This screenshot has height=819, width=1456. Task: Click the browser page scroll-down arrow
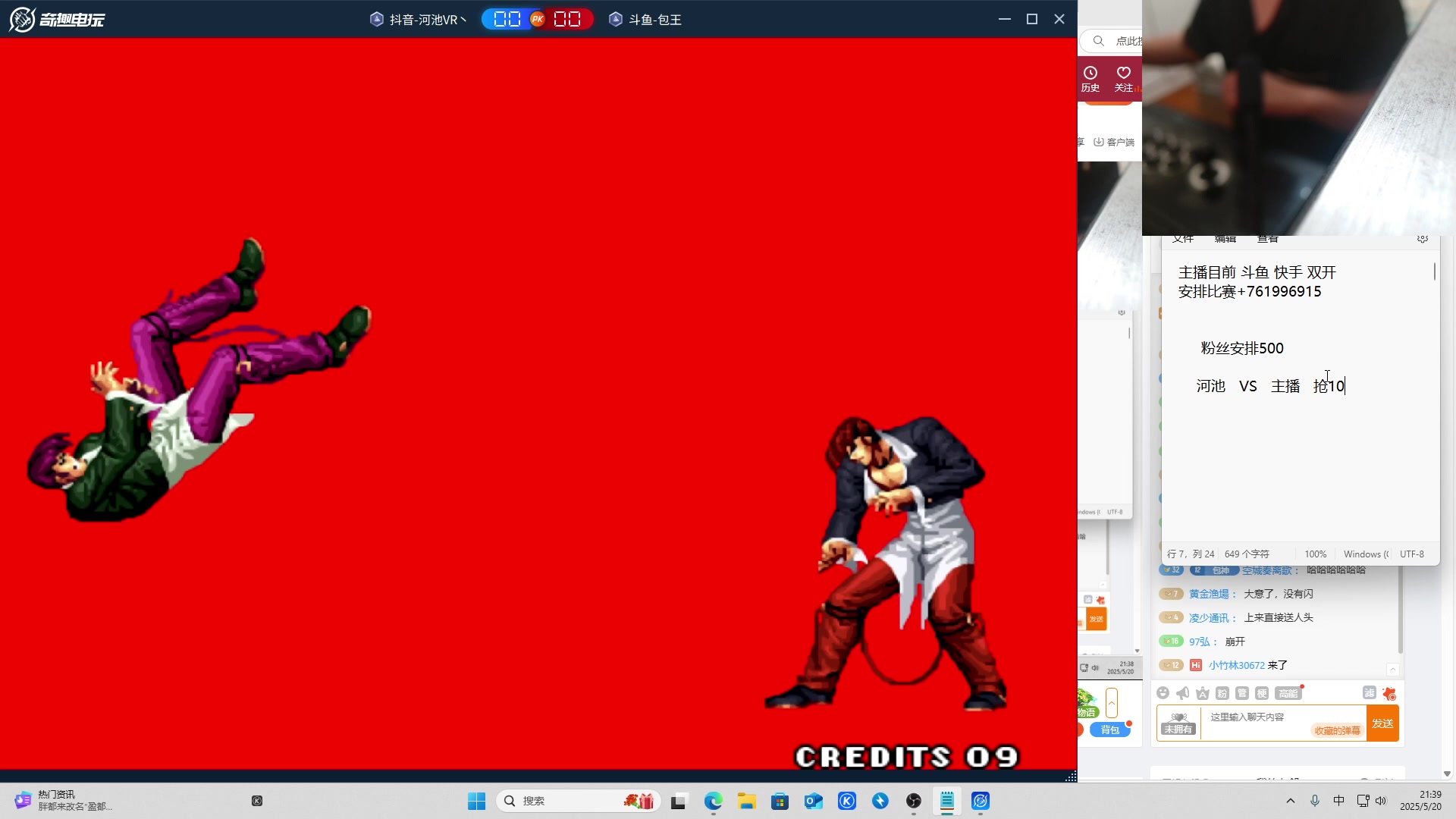click(x=1447, y=773)
